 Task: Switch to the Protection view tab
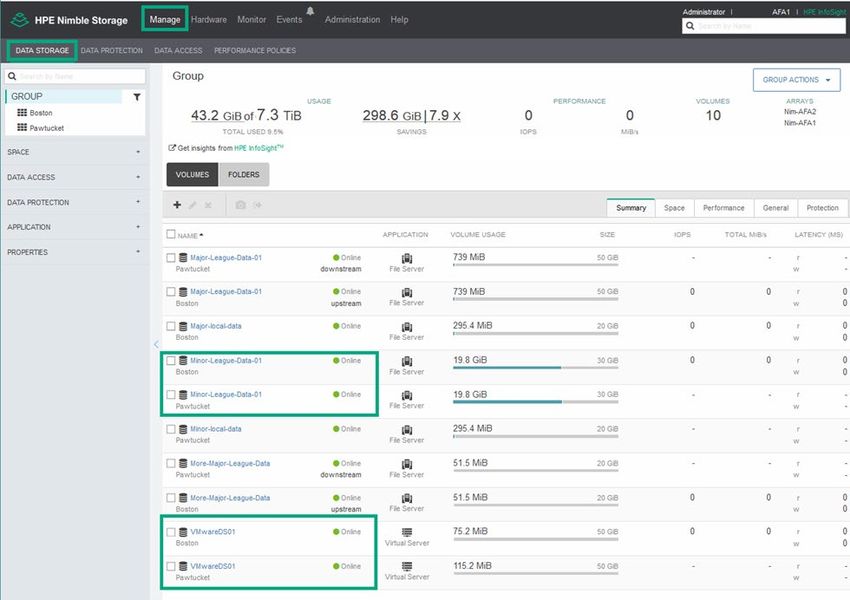(x=822, y=208)
